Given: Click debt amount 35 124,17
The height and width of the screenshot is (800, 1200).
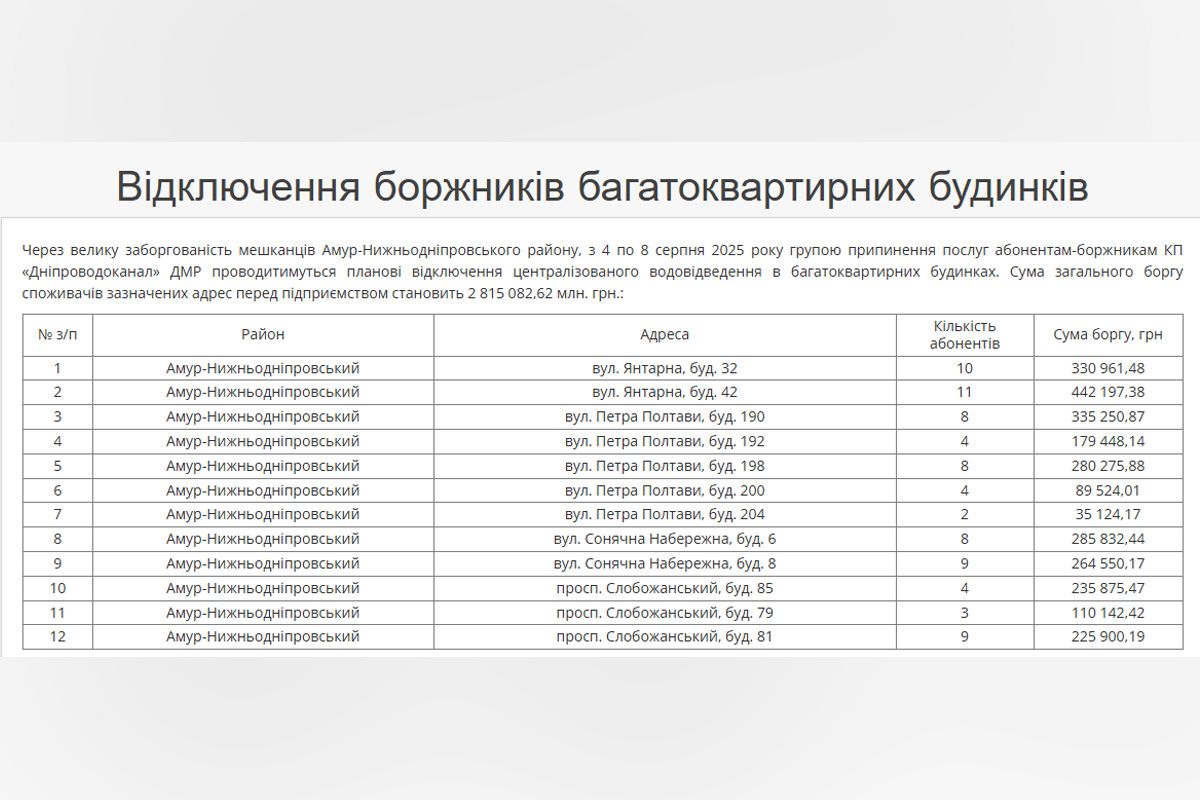Looking at the screenshot, I should [1107, 514].
